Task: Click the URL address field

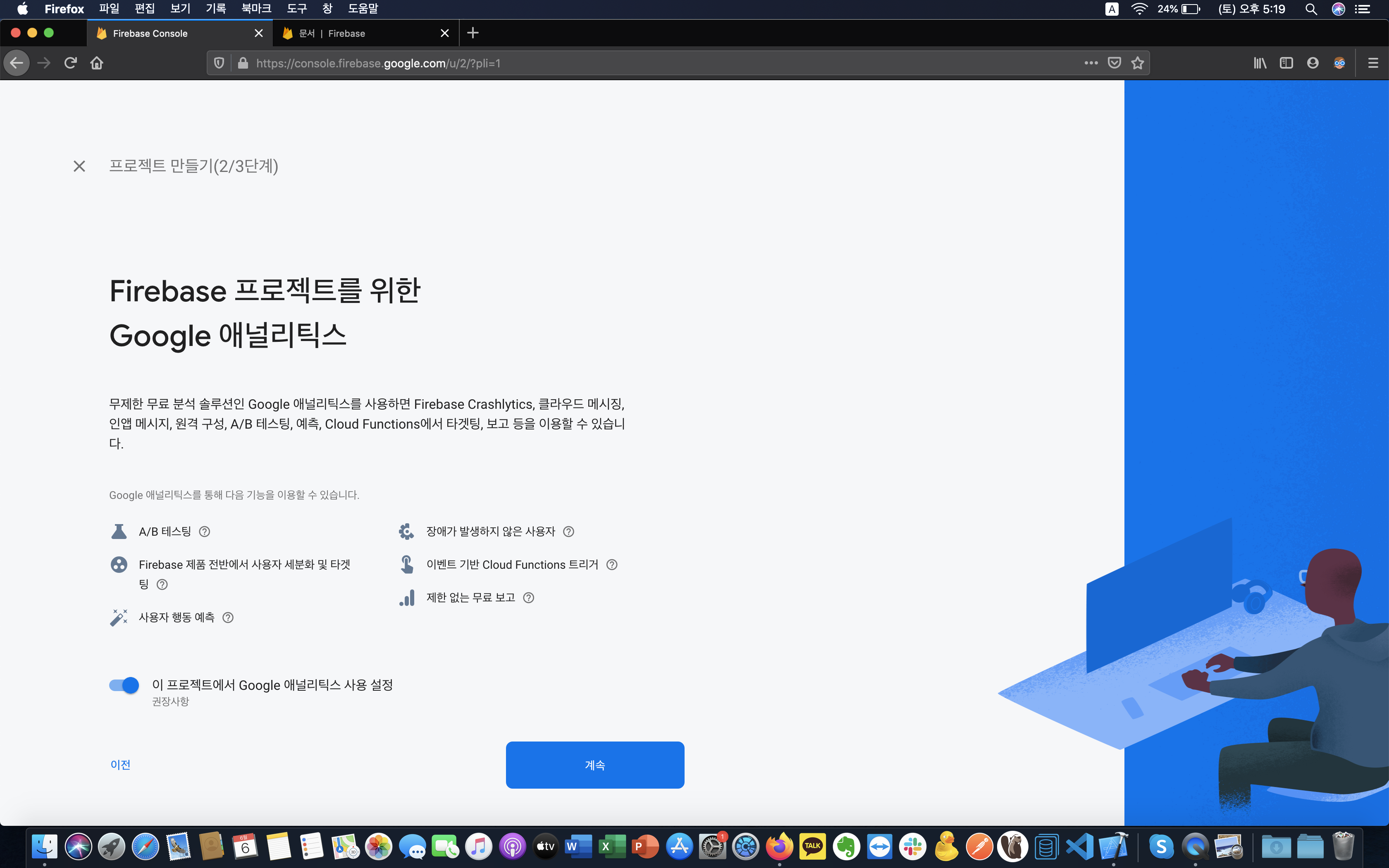Action: [x=631, y=63]
